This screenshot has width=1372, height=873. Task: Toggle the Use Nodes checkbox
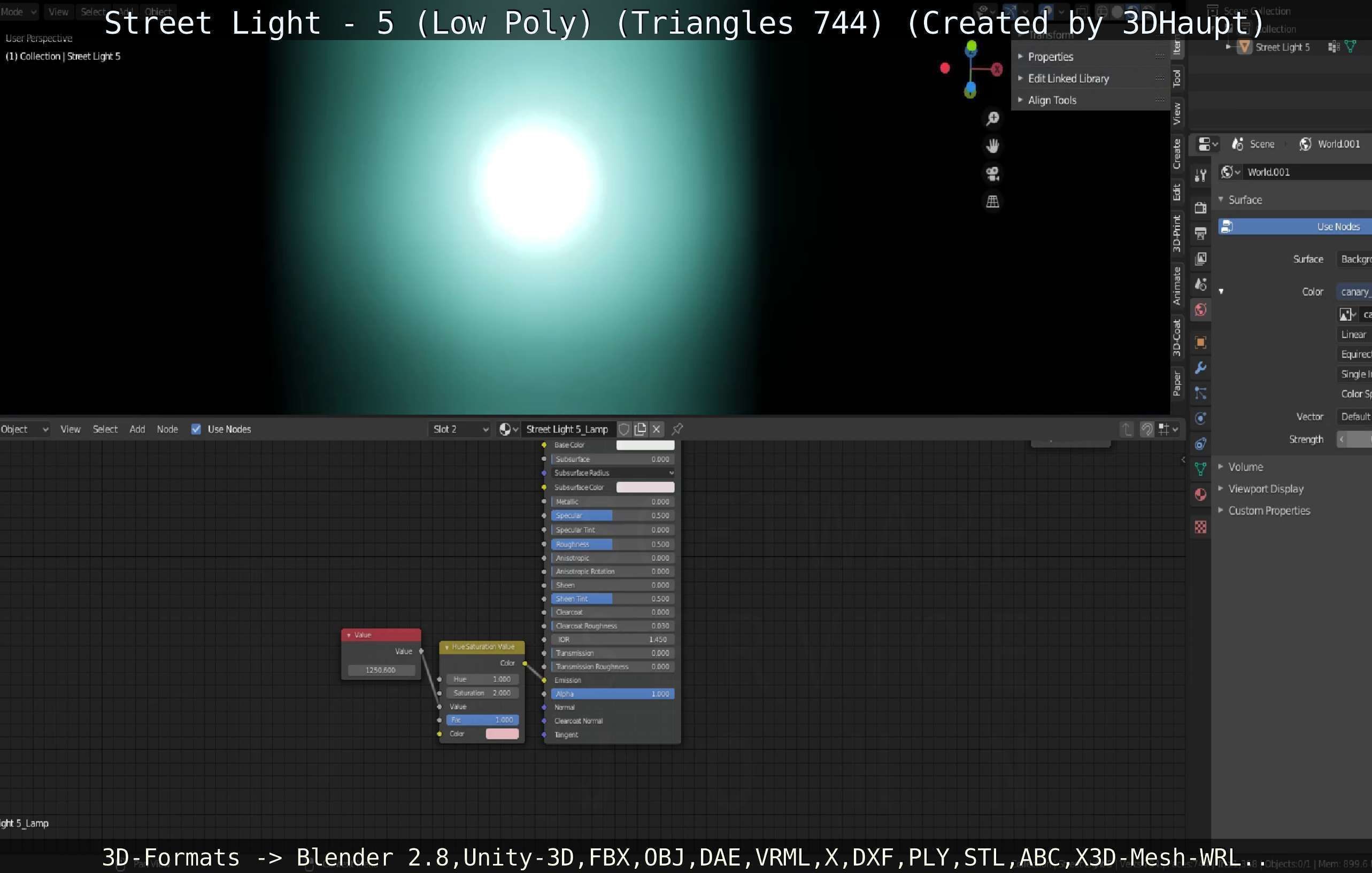(x=196, y=429)
